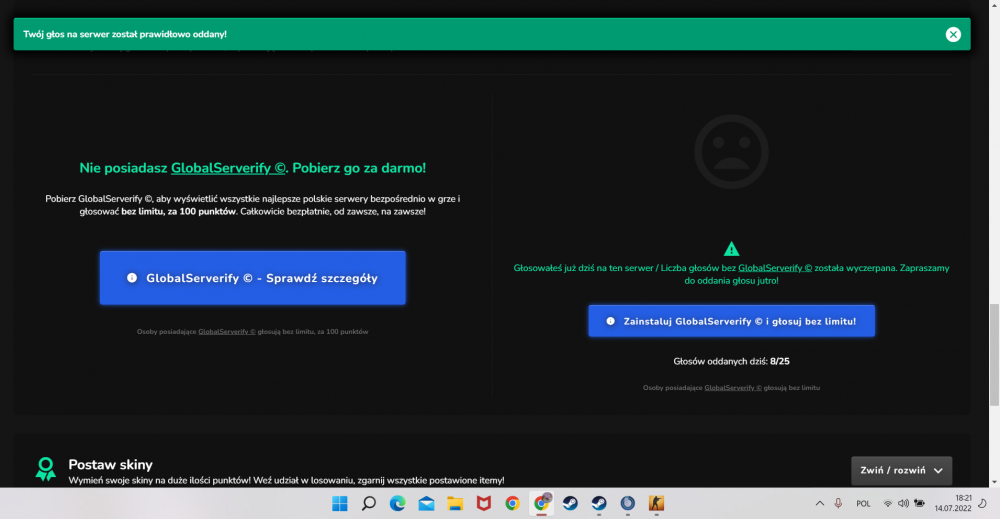Screen dimensions: 1000x519
Task: Click the battery tray icon
Action: (919, 504)
